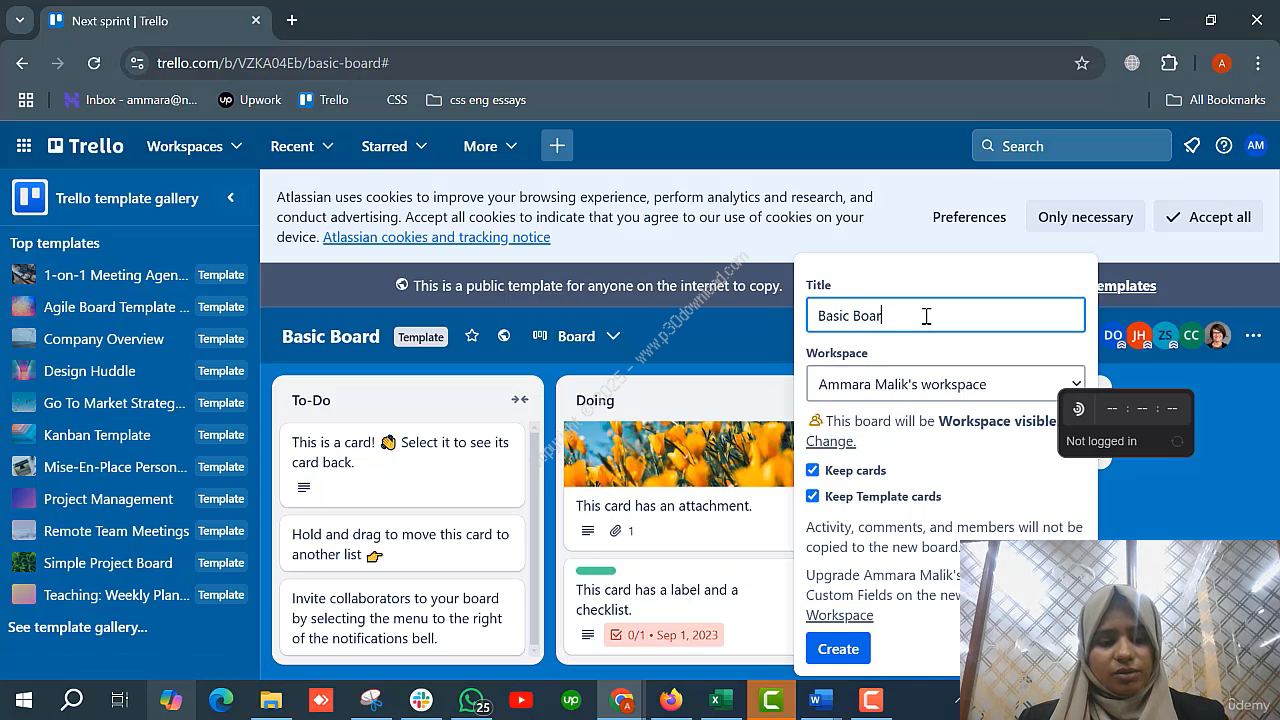Open the Chrome apps grid in bookmarks bar

tap(26, 100)
